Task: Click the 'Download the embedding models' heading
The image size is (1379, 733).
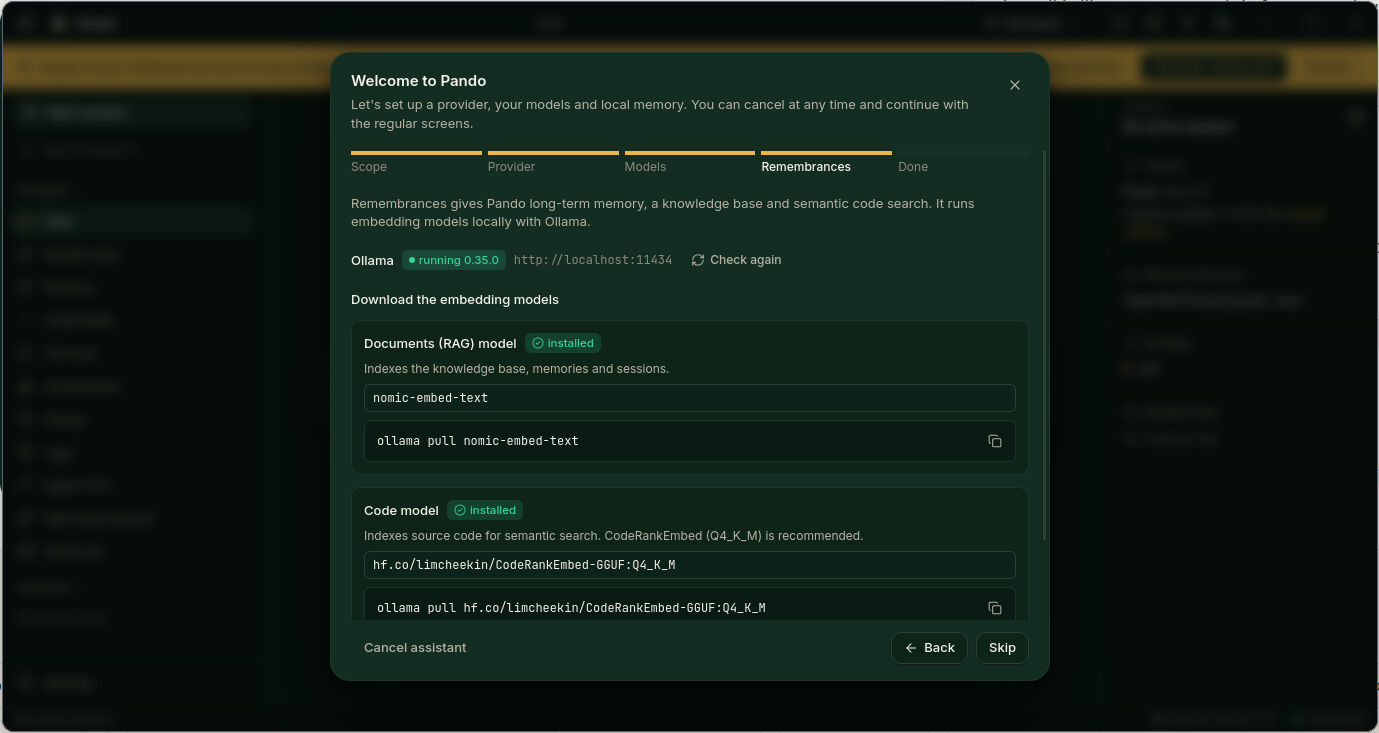Action: (x=455, y=300)
